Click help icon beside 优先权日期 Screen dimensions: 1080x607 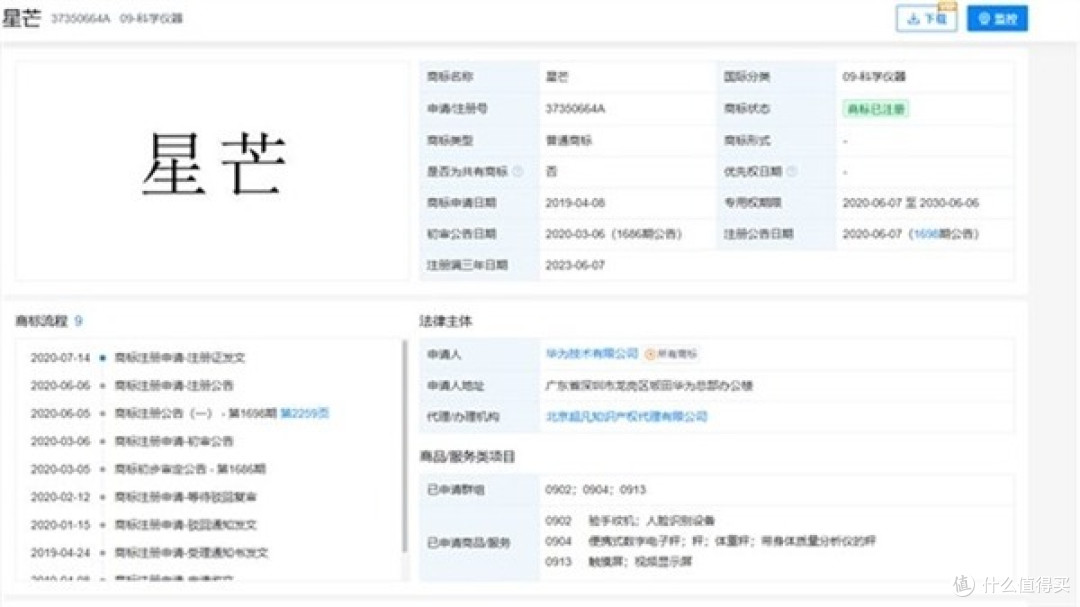pyautogui.click(x=792, y=172)
